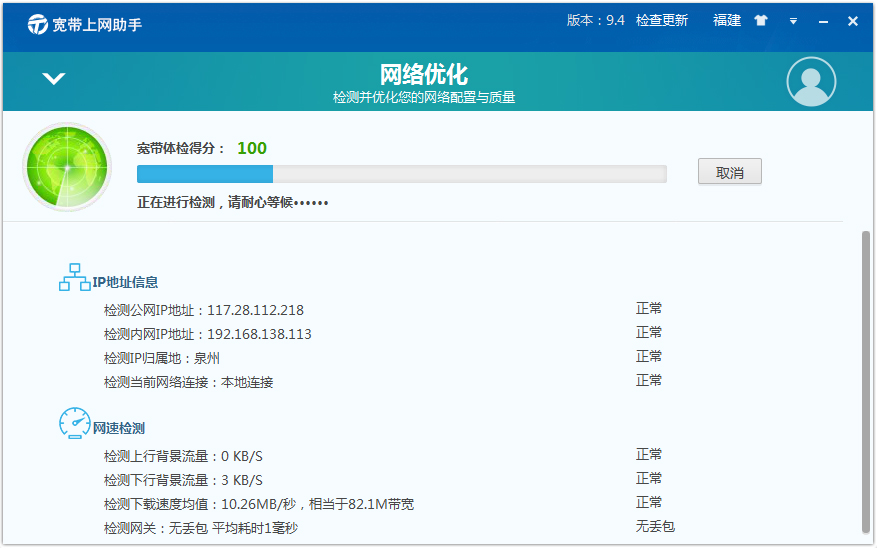Viewport: 878px width, 549px height.
Task: Click the IP地址信息 network icon
Action: [74, 278]
